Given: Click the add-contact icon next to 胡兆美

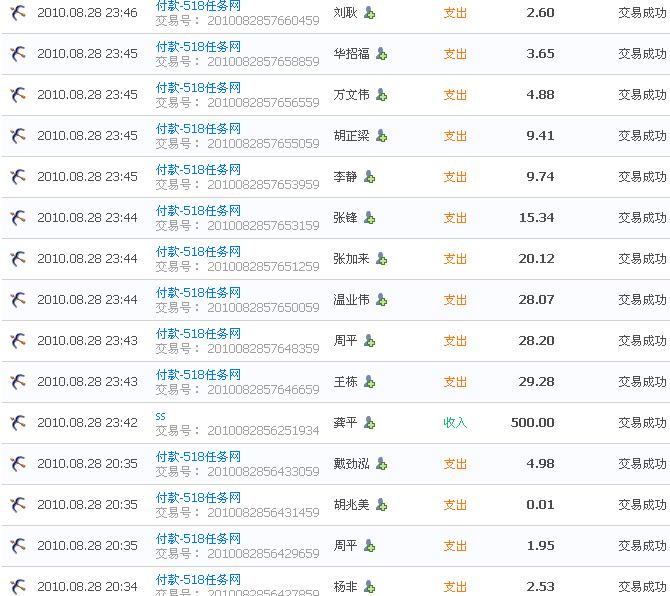Looking at the screenshot, I should tap(381, 505).
